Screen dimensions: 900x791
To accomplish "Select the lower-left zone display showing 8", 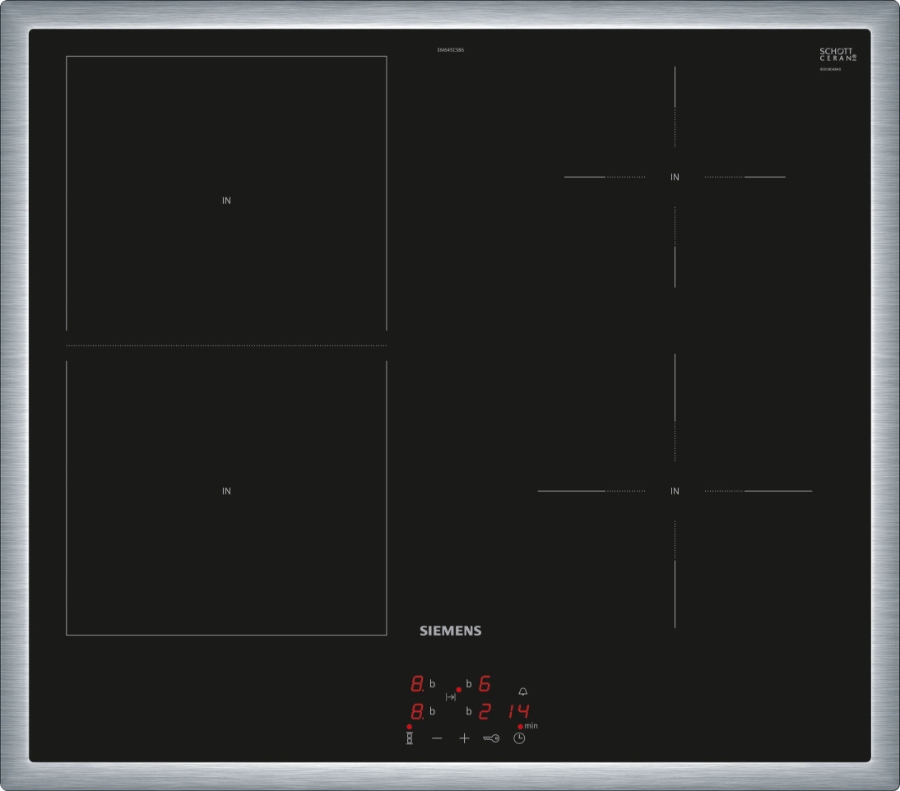I will click(x=417, y=712).
